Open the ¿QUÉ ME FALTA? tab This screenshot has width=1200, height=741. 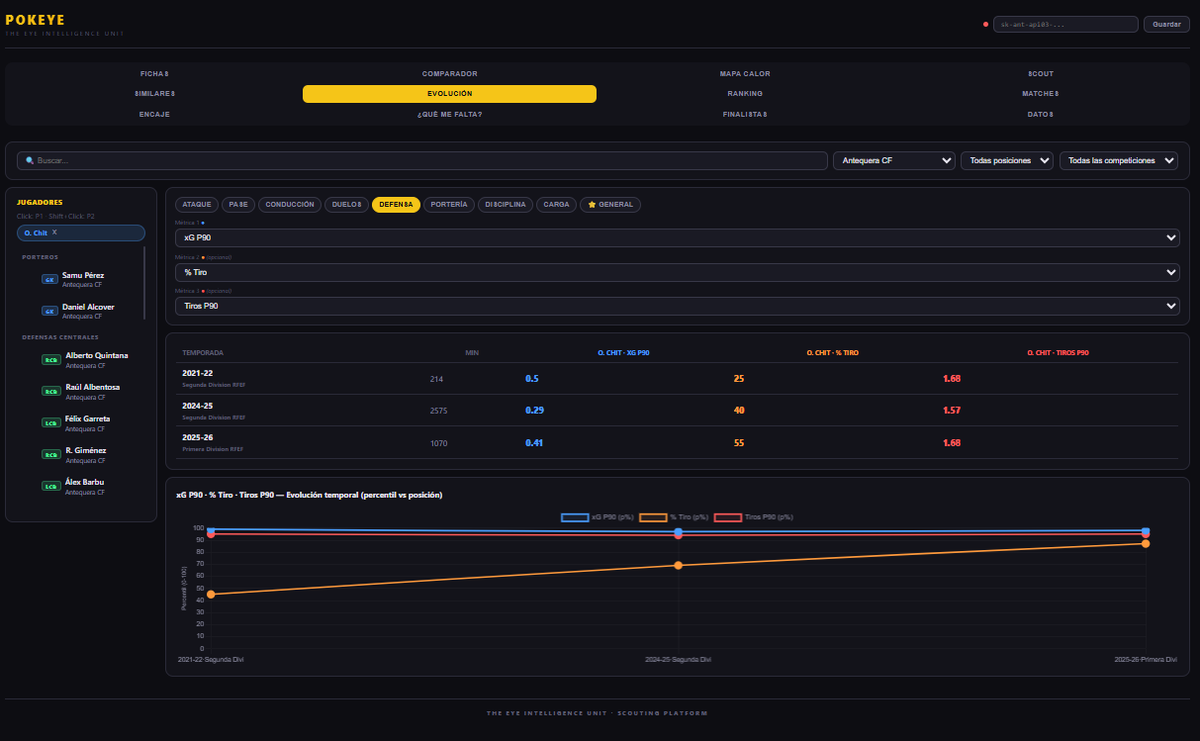tap(450, 114)
